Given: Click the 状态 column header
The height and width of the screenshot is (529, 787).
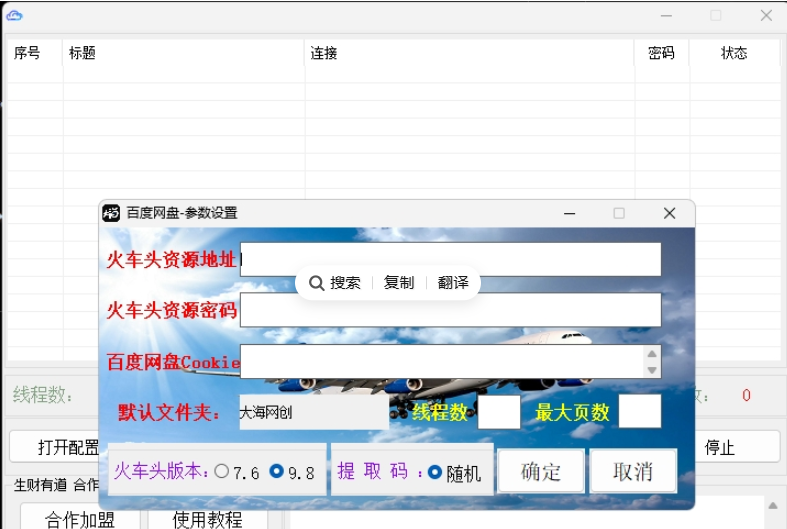Looking at the screenshot, I should 734,53.
